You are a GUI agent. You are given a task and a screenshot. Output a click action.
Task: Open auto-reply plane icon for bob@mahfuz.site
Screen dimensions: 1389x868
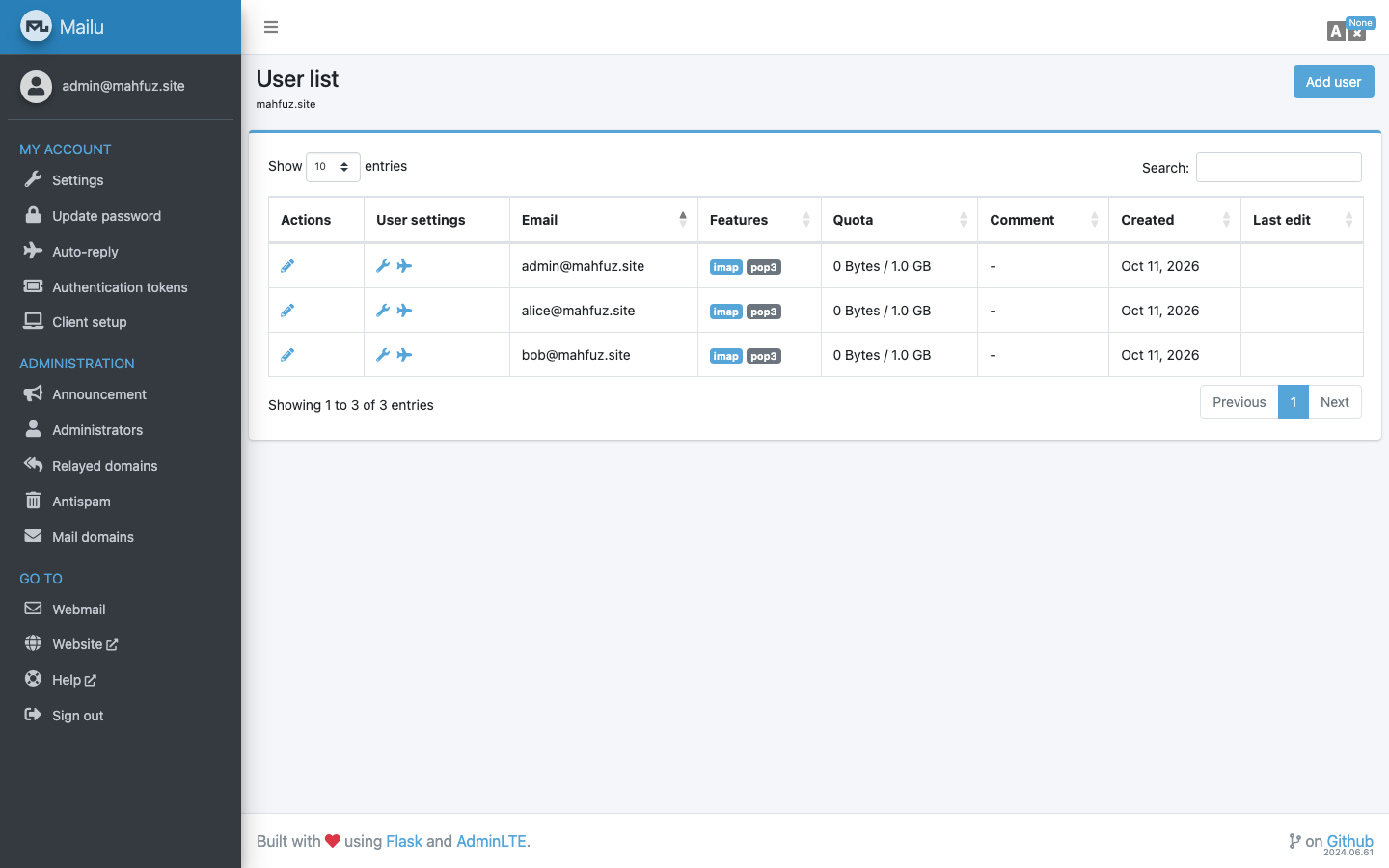pos(405,355)
